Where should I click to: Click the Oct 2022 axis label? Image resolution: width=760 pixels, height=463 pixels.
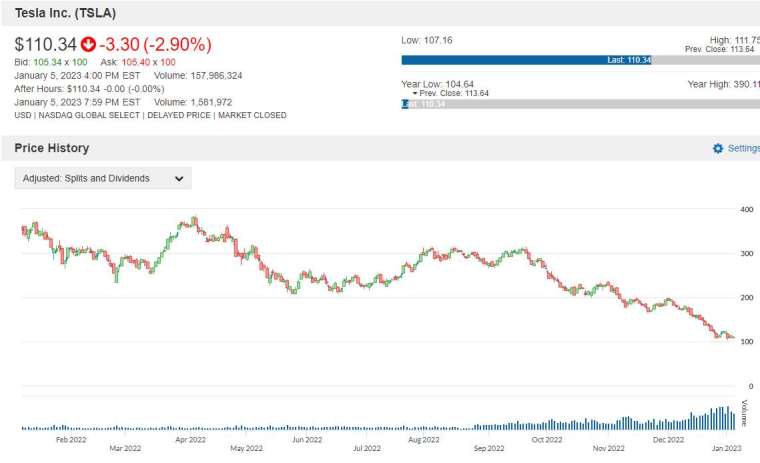[547, 440]
